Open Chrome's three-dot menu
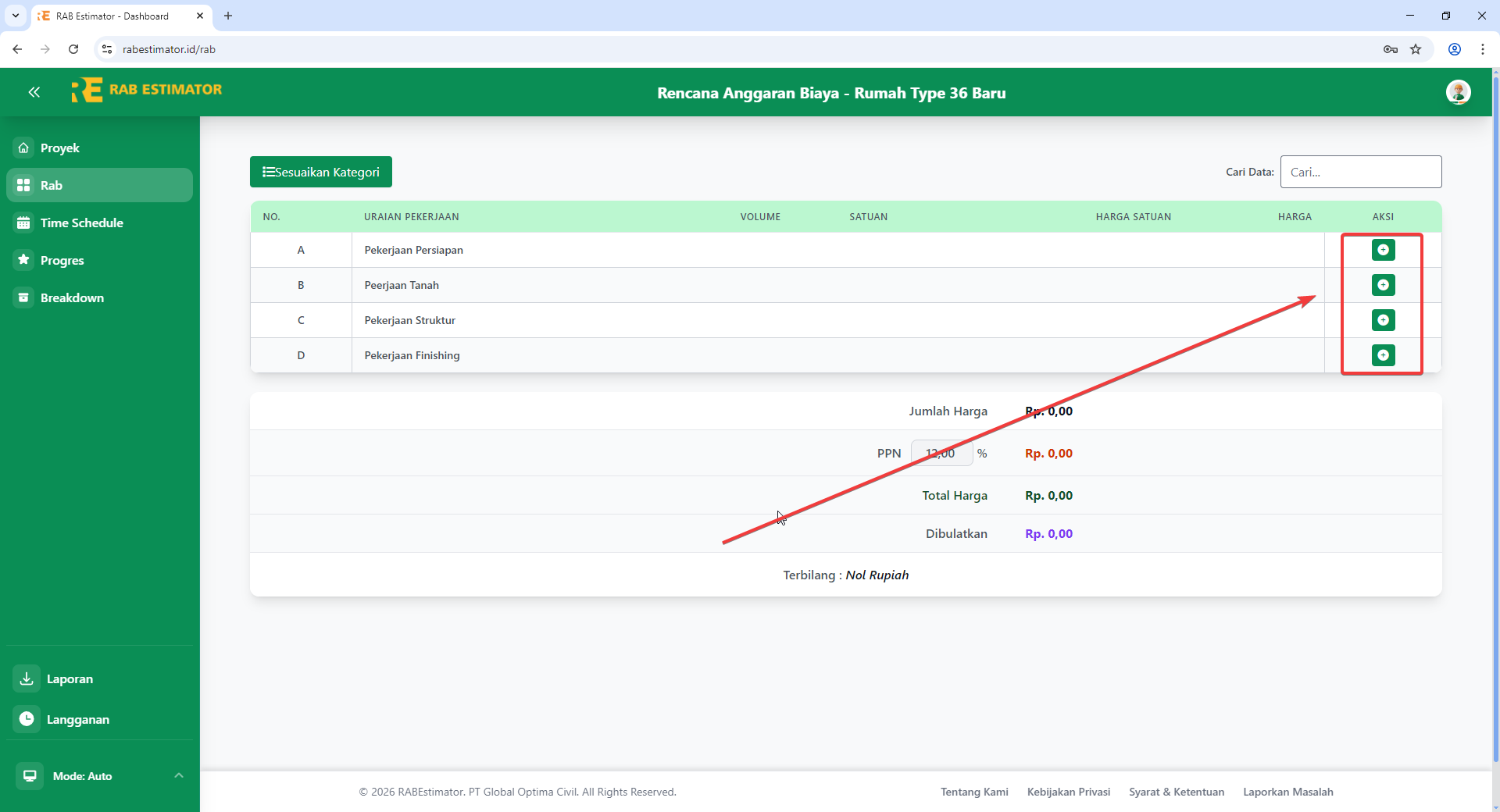Screen dimensions: 1500x812 pos(1482,49)
